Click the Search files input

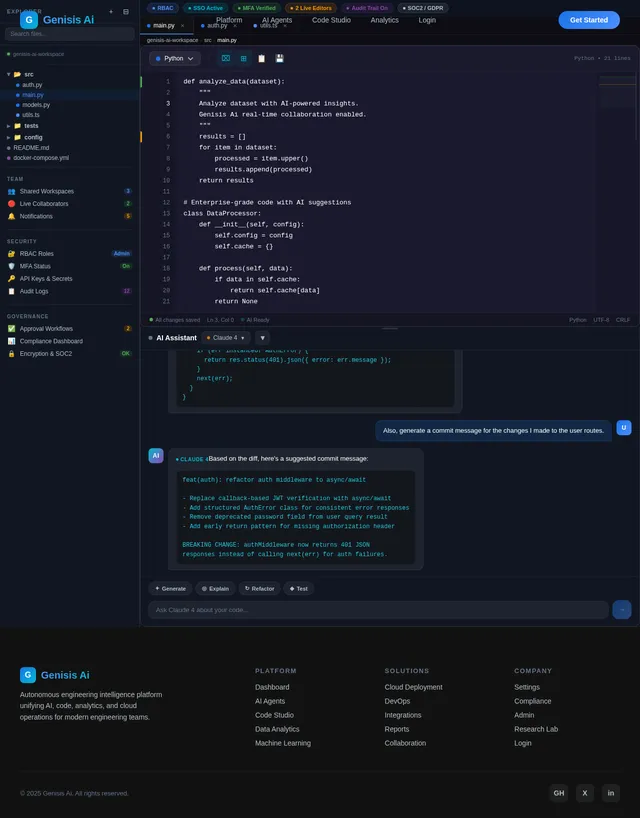click(x=69, y=34)
